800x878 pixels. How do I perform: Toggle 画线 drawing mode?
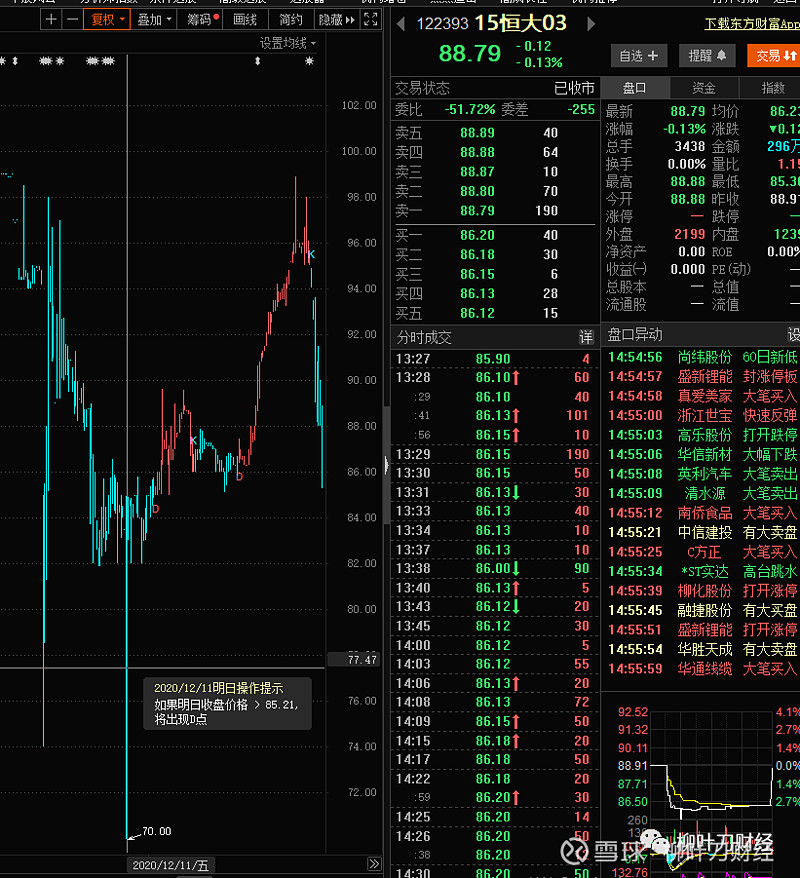tap(245, 19)
